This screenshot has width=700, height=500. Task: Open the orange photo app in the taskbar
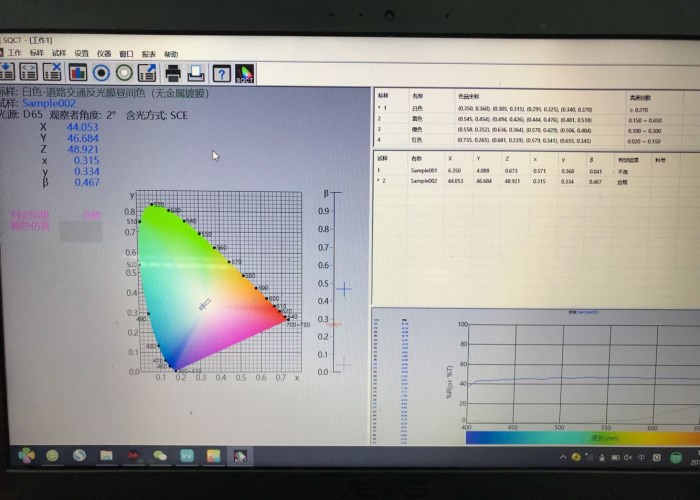click(213, 456)
